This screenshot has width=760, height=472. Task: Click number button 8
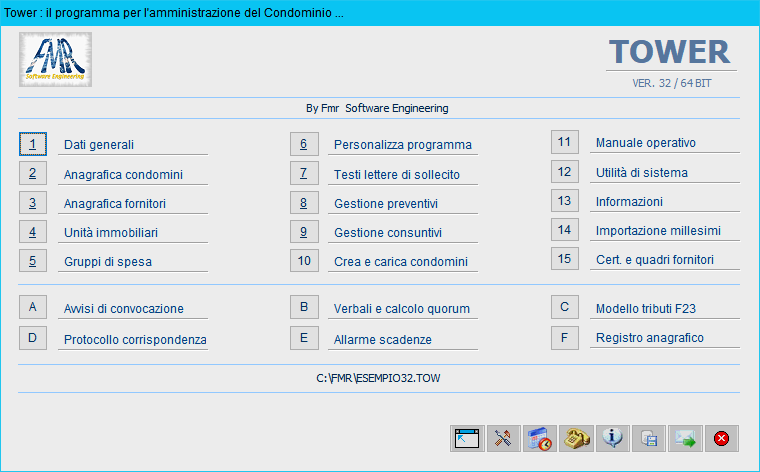pyautogui.click(x=304, y=203)
